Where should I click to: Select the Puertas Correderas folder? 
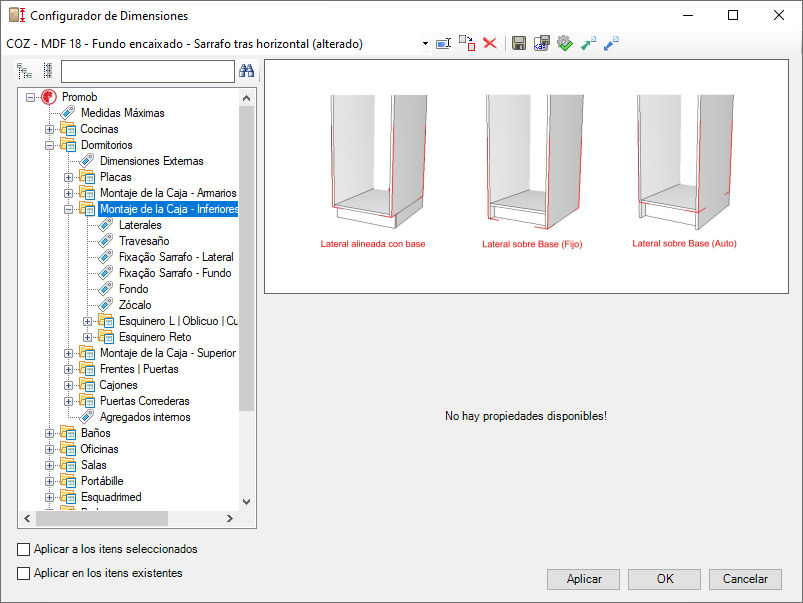[x=145, y=401]
